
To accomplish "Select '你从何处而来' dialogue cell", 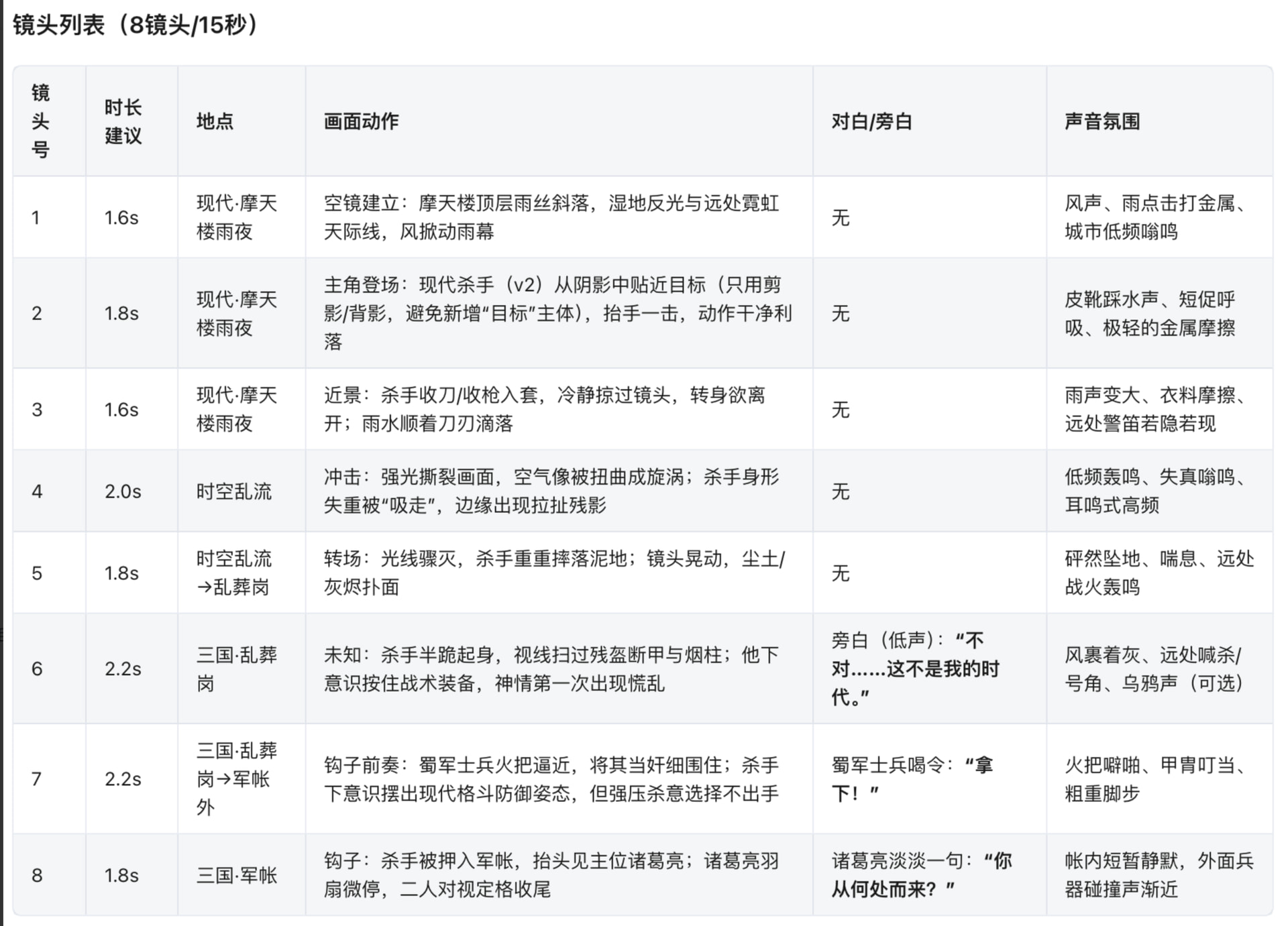I will (920, 875).
